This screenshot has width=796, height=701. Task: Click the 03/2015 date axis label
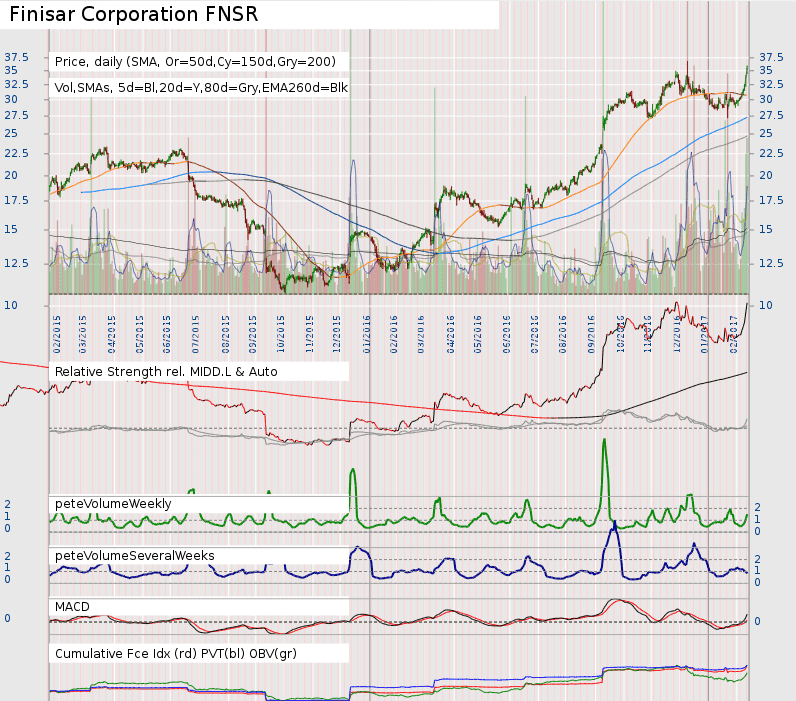(83, 335)
